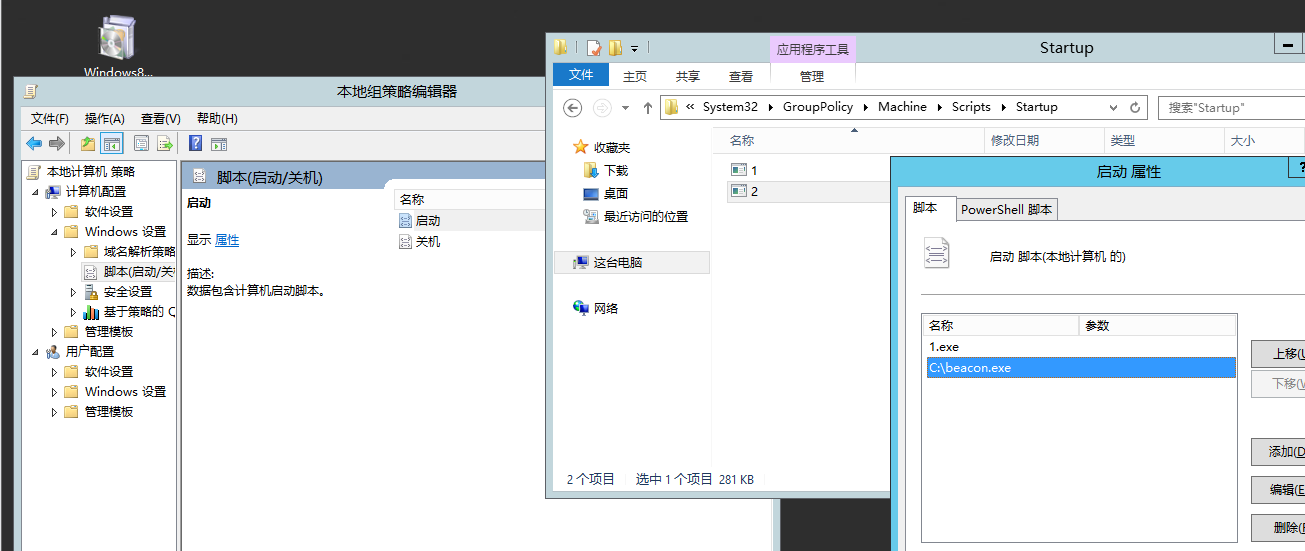Open Explorer 管理 ribbon tab
1305x551 pixels.
tap(812, 76)
